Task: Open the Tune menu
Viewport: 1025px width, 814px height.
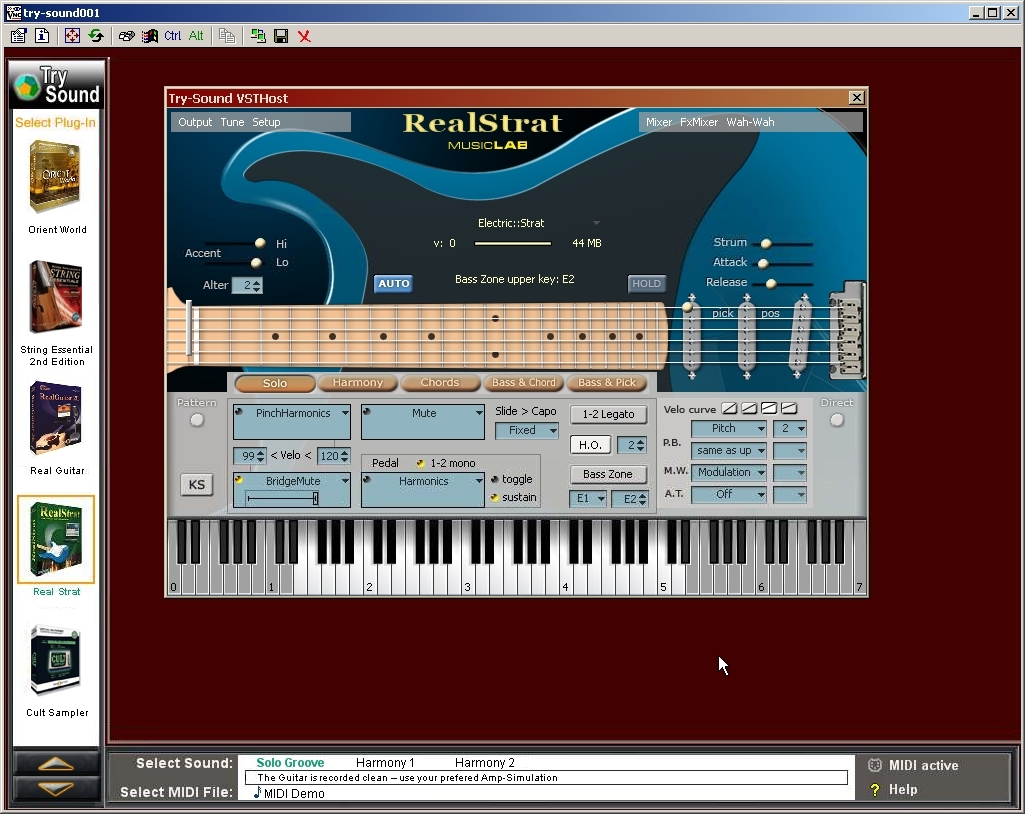Action: [x=232, y=122]
